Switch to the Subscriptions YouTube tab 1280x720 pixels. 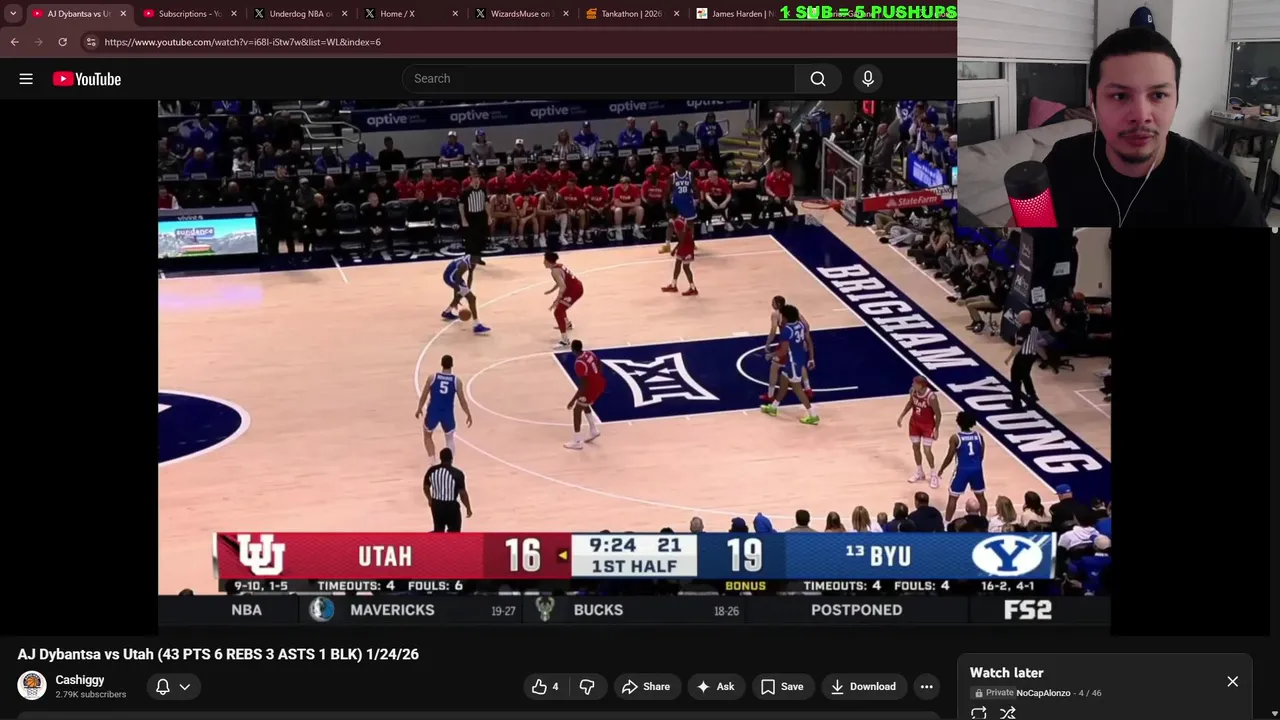pos(188,14)
